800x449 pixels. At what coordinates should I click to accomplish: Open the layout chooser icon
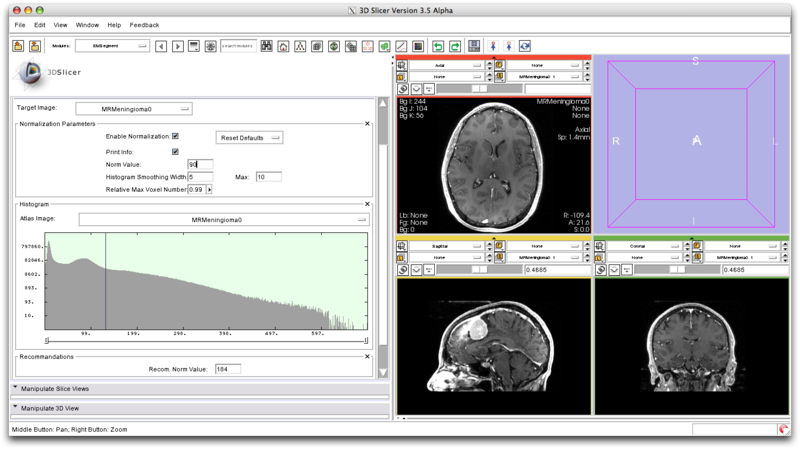click(474, 46)
